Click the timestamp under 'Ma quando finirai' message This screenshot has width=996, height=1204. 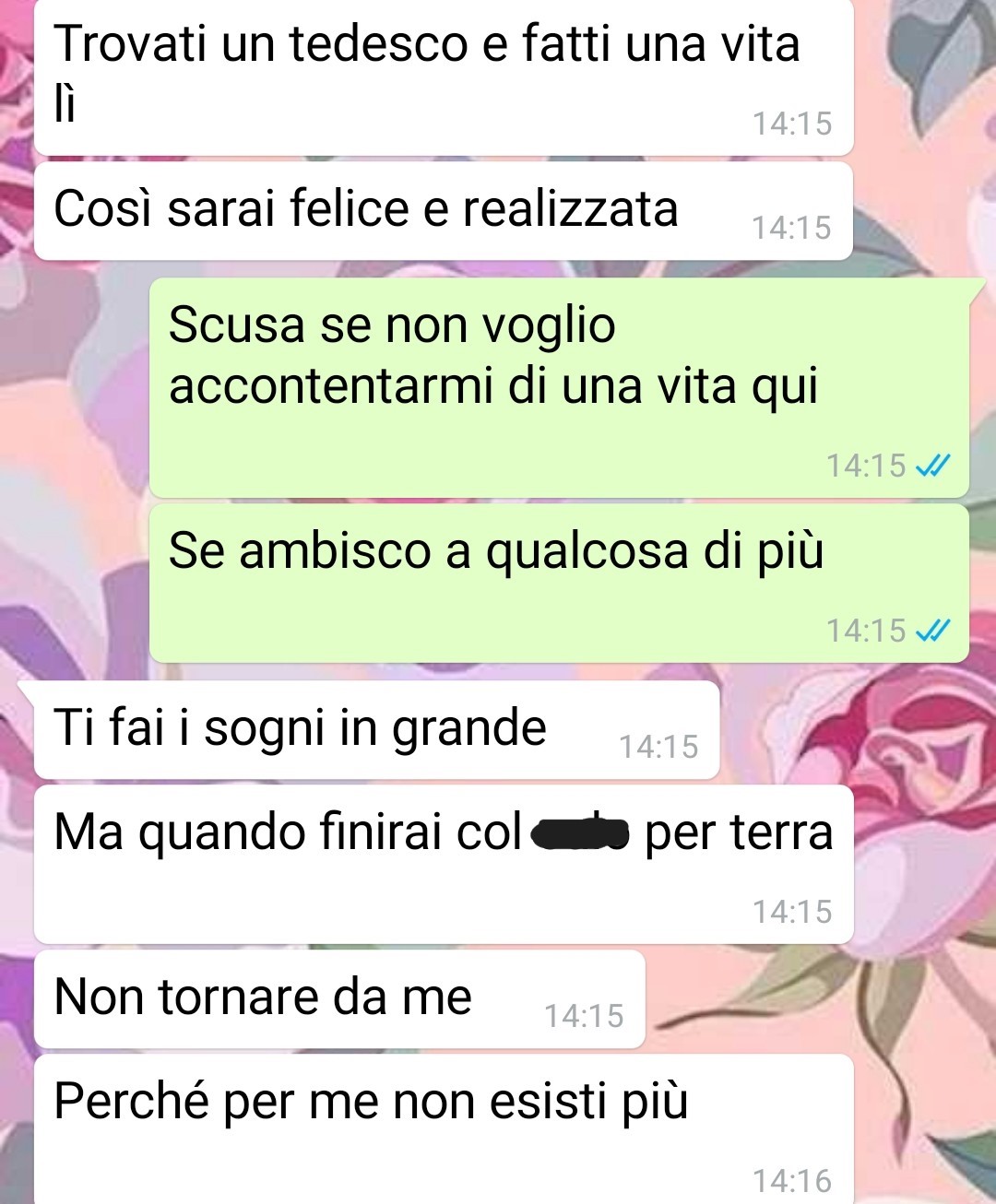pyautogui.click(x=791, y=912)
